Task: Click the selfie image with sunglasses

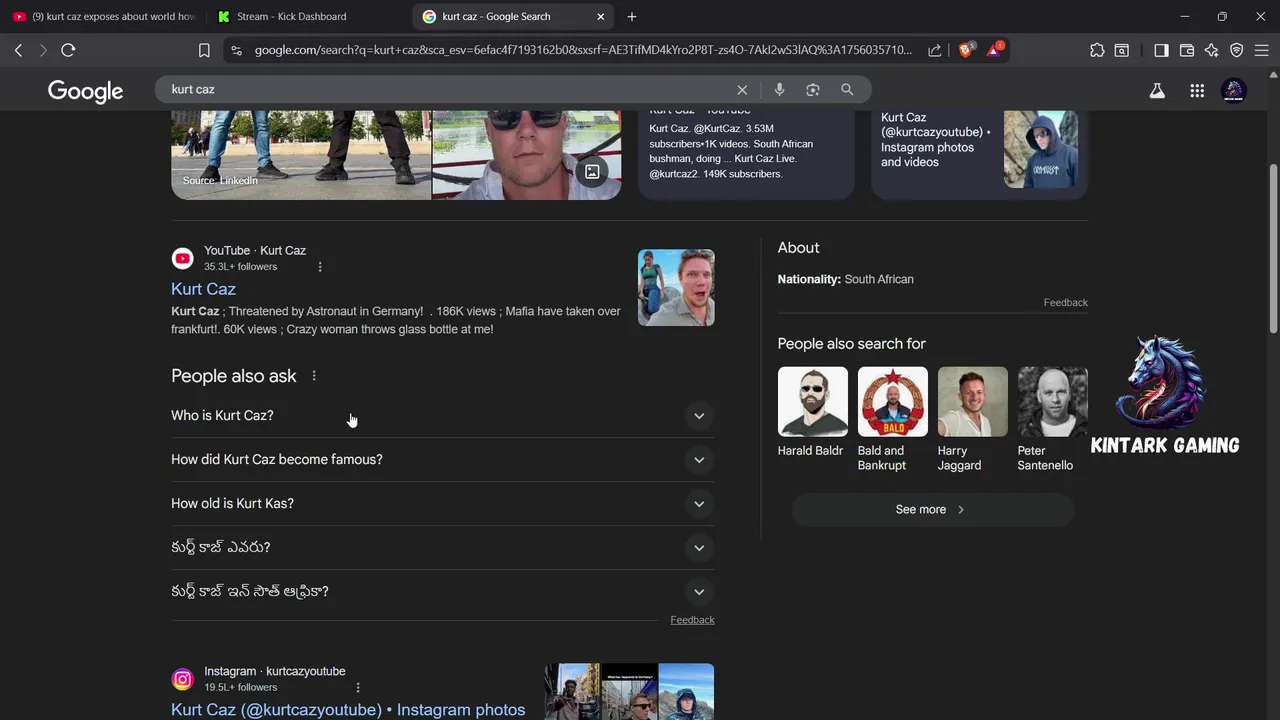Action: click(527, 155)
